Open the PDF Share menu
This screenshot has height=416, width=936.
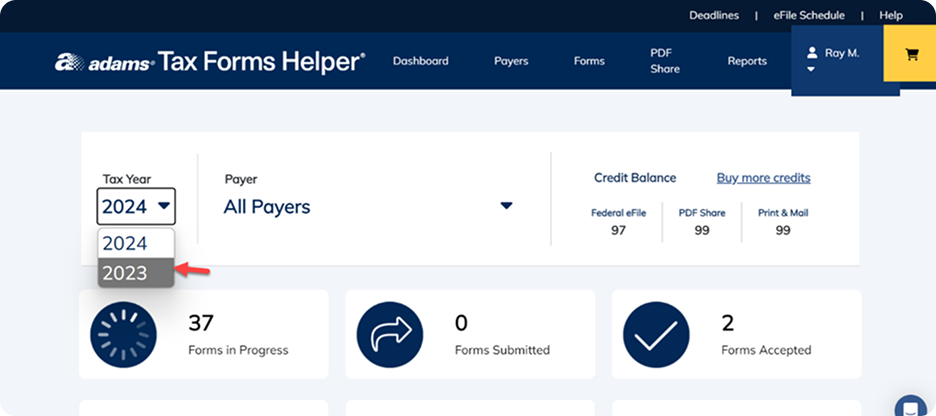(665, 61)
